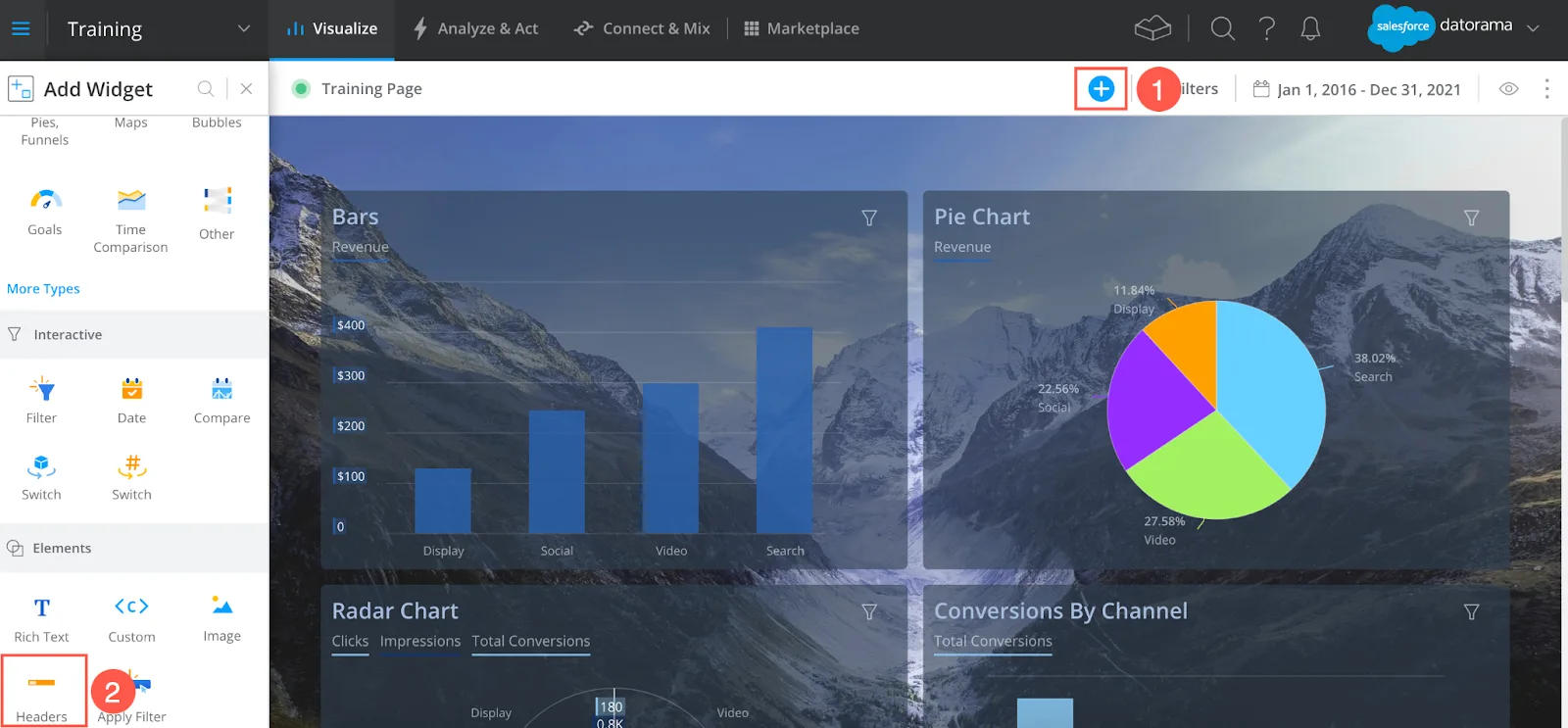1568x728 pixels.
Task: Click the Social bar in Bars chart
Action: pyautogui.click(x=557, y=471)
